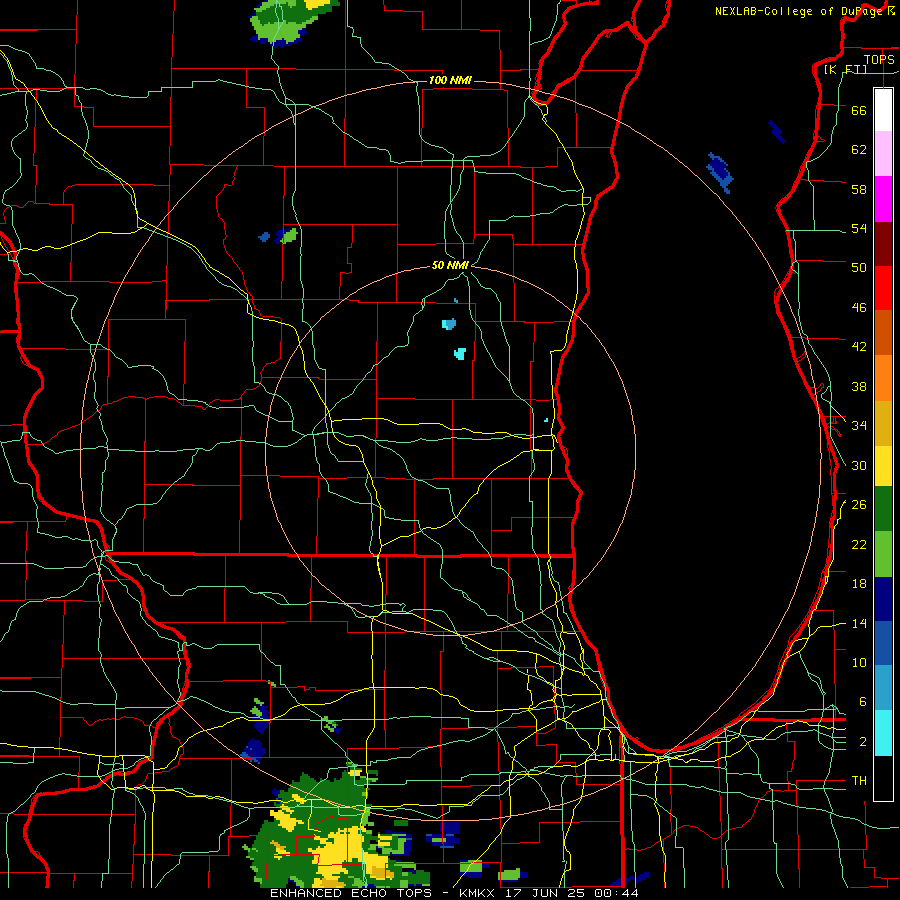This screenshot has width=900, height=900.
Task: Click legend value 34
Action: pos(859,426)
